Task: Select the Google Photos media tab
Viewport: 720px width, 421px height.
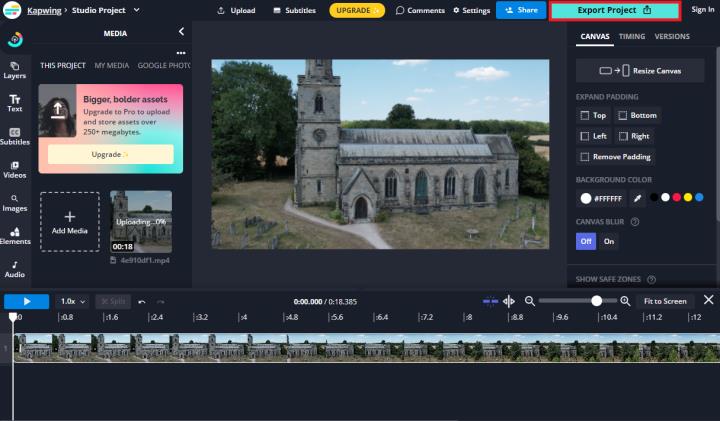Action: pyautogui.click(x=164, y=65)
